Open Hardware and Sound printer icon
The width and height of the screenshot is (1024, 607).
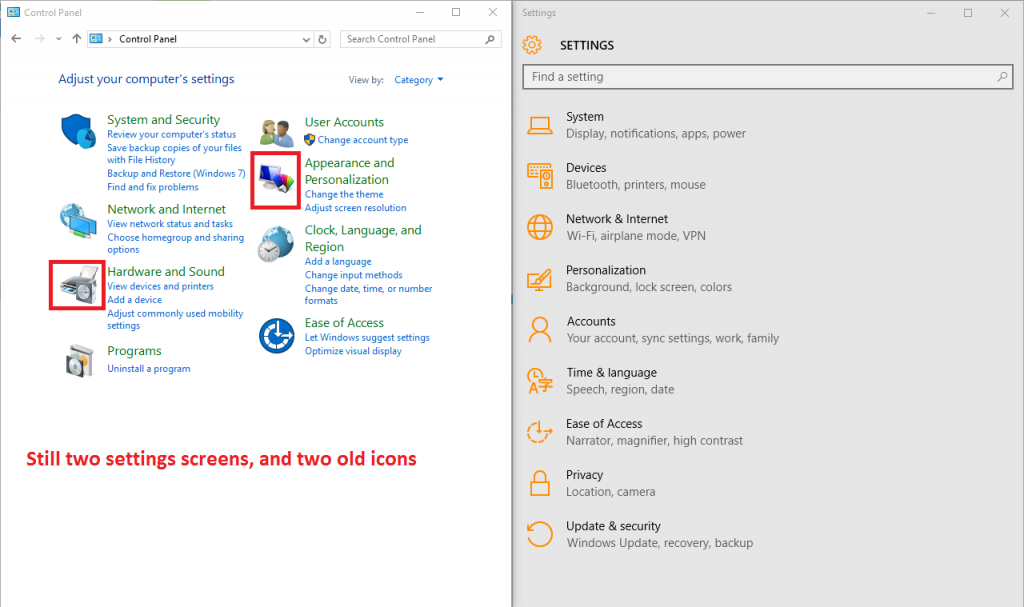click(x=78, y=285)
